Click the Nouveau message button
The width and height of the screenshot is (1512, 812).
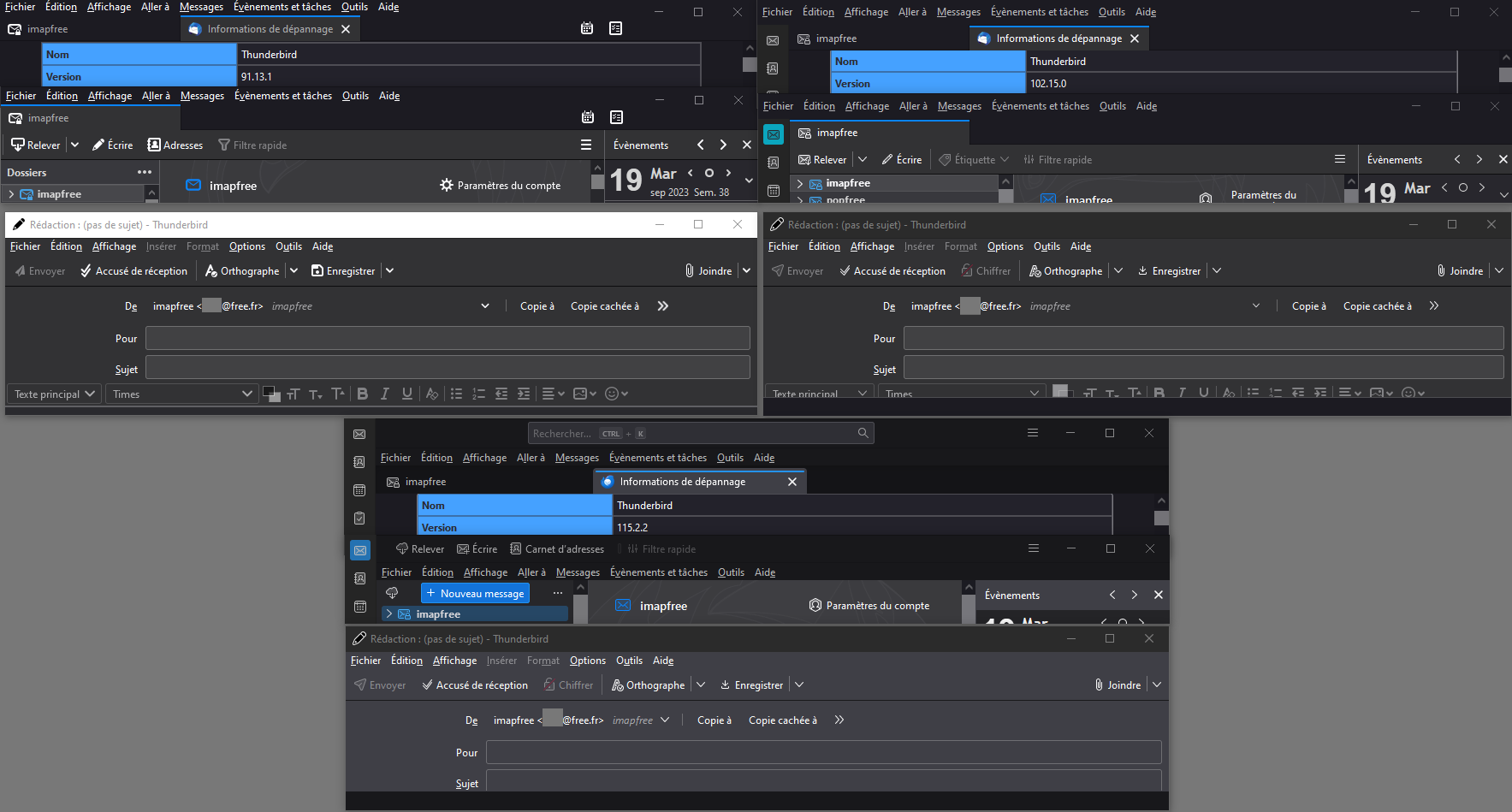(x=475, y=593)
